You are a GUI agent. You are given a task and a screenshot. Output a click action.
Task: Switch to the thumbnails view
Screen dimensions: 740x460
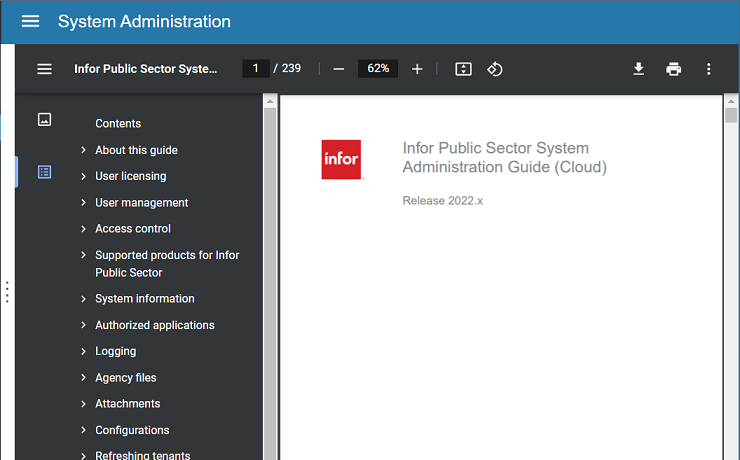44,120
